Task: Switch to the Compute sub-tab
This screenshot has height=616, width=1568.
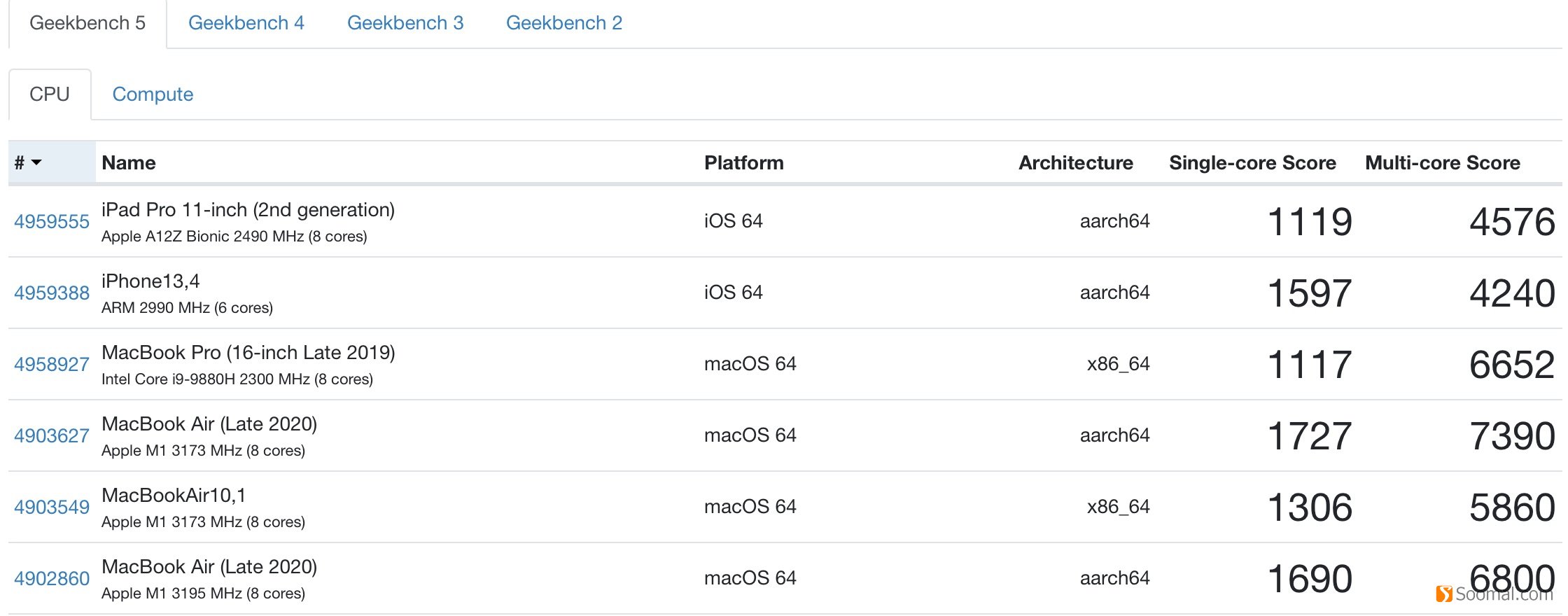Action: coord(153,94)
